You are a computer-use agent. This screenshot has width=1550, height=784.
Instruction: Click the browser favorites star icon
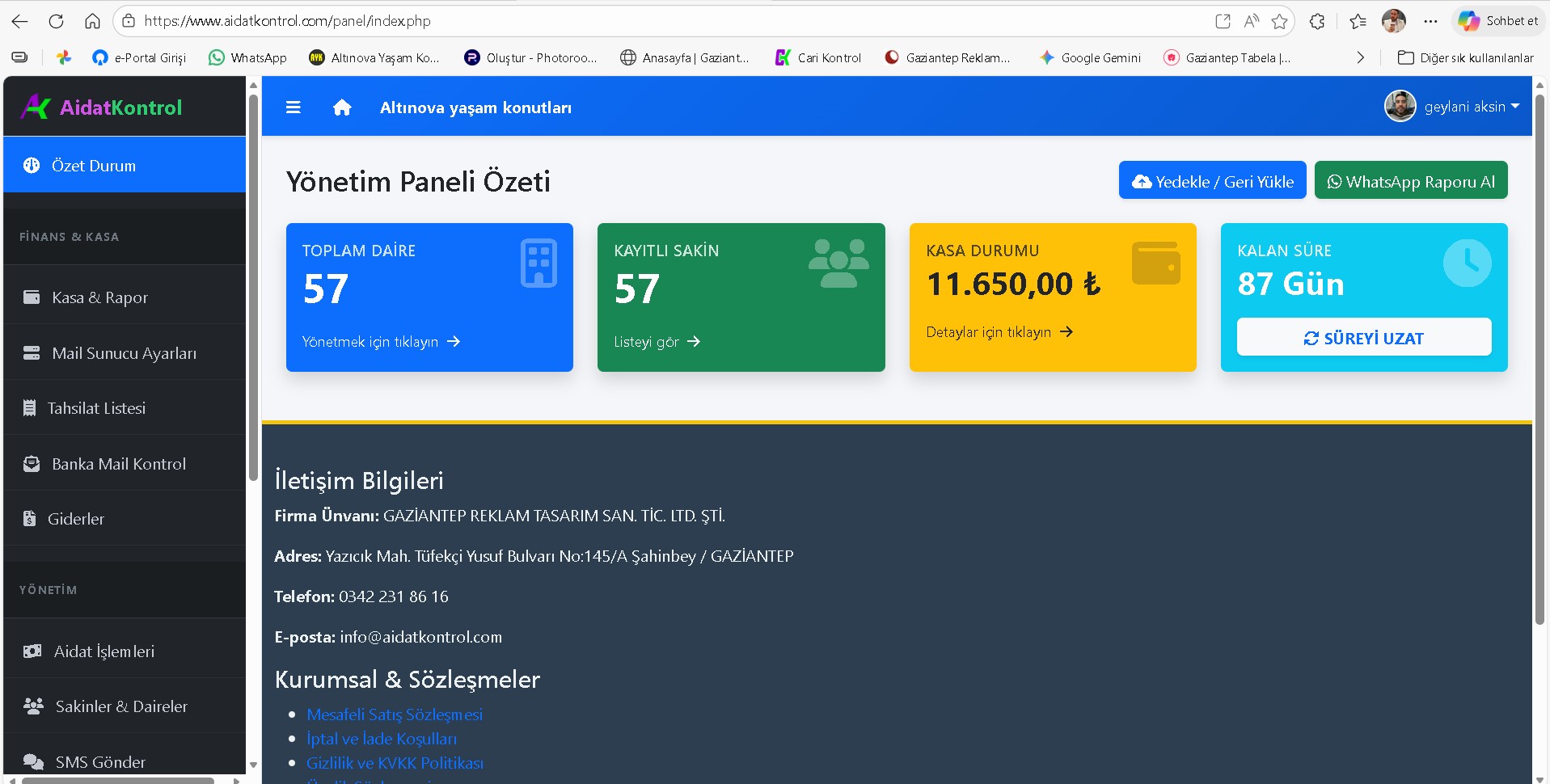(1279, 22)
